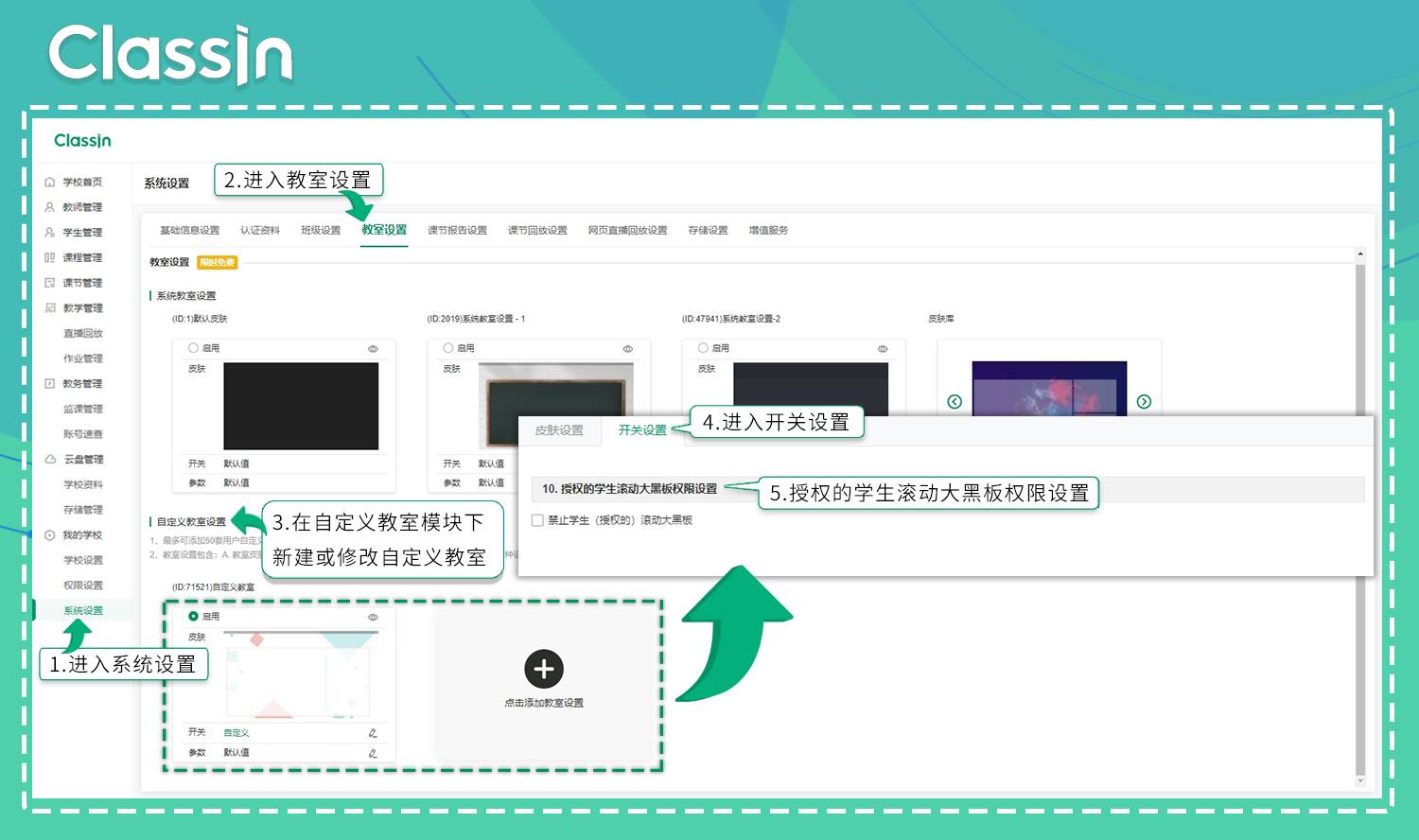The image size is (1419, 840).
Task: Show previous skin in 皮肤库 carousel
Action: click(955, 401)
